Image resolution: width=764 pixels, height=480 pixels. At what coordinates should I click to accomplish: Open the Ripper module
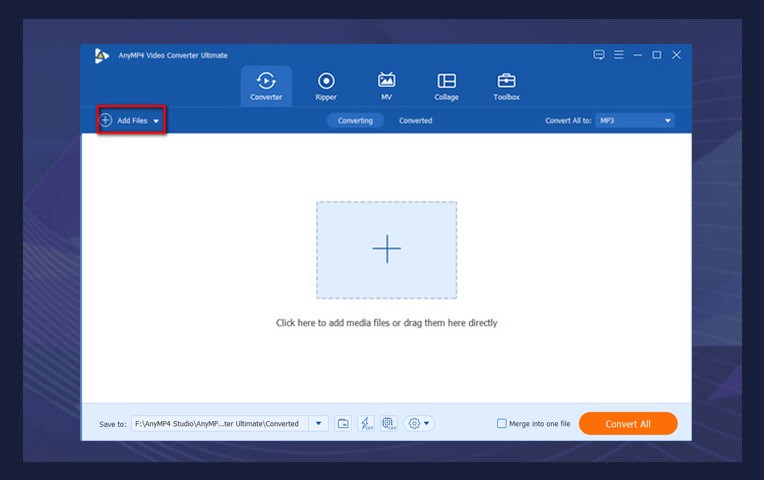coord(326,85)
